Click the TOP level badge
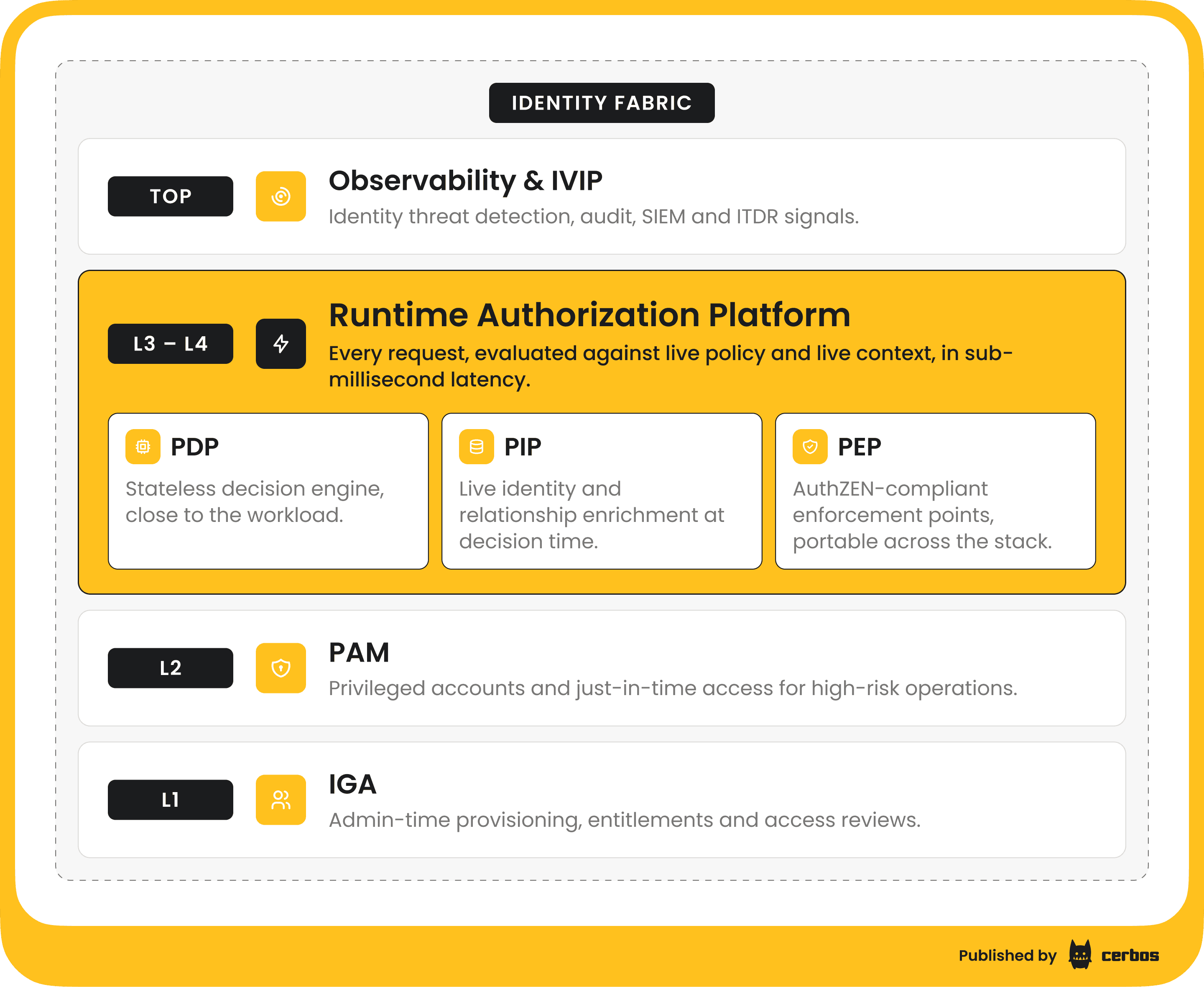Image resolution: width=1204 pixels, height=987 pixels. [171, 196]
